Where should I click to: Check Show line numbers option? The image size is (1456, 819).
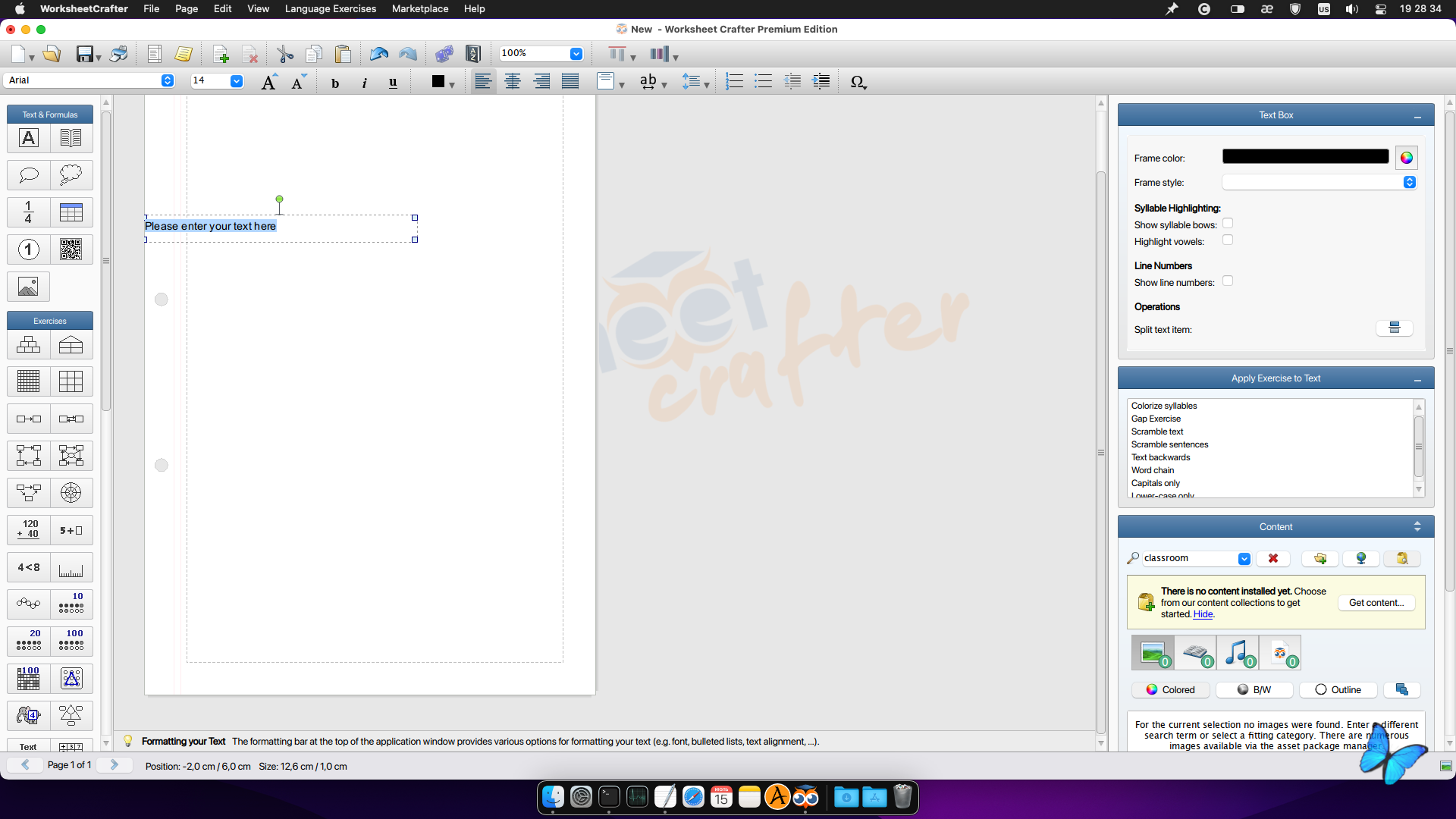pos(1228,281)
